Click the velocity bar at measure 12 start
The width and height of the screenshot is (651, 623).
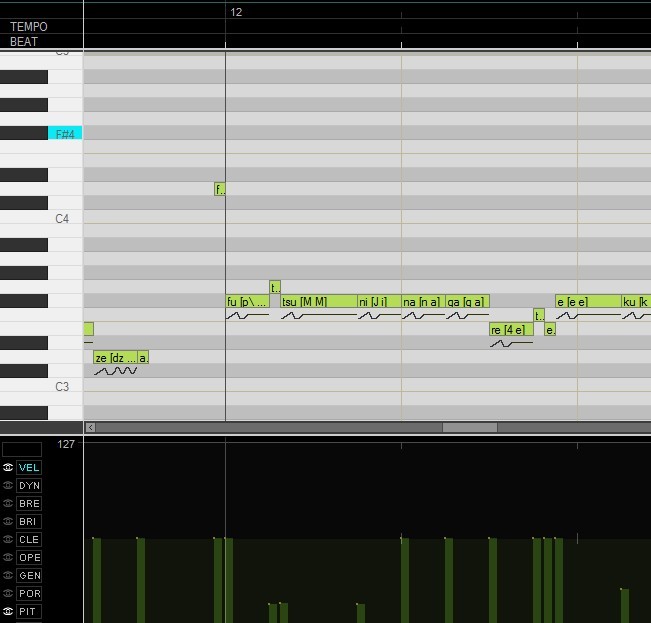click(x=229, y=580)
